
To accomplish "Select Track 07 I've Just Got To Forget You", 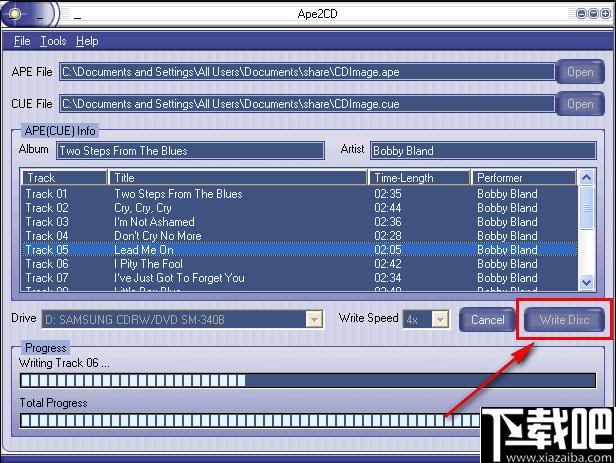I will coord(300,278).
